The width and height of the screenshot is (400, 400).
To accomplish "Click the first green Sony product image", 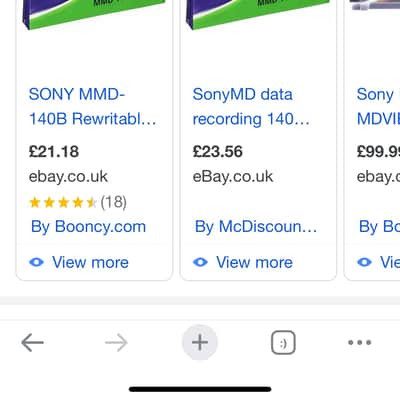I will click(94, 14).
